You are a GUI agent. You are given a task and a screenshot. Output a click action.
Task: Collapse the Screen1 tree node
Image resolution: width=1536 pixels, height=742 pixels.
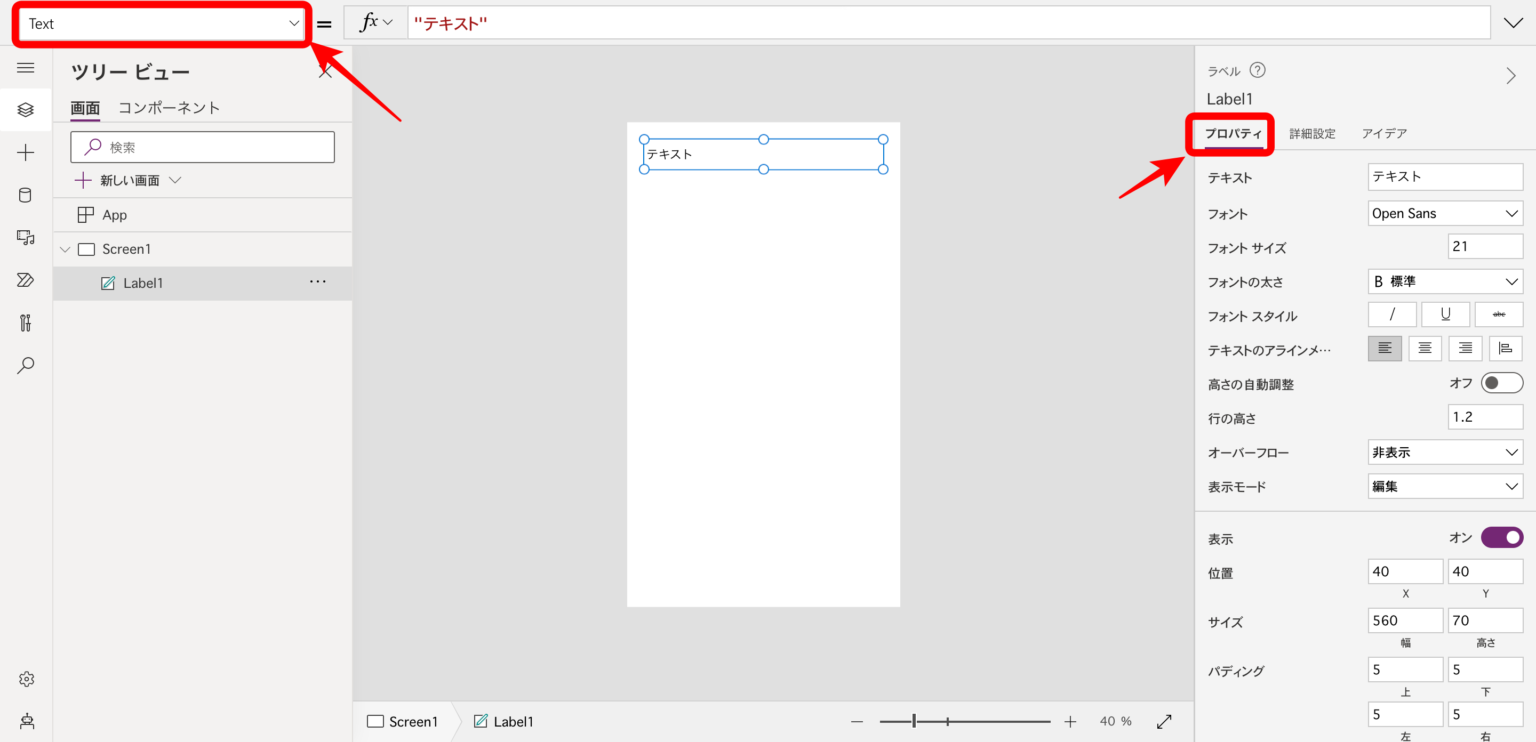coord(65,249)
